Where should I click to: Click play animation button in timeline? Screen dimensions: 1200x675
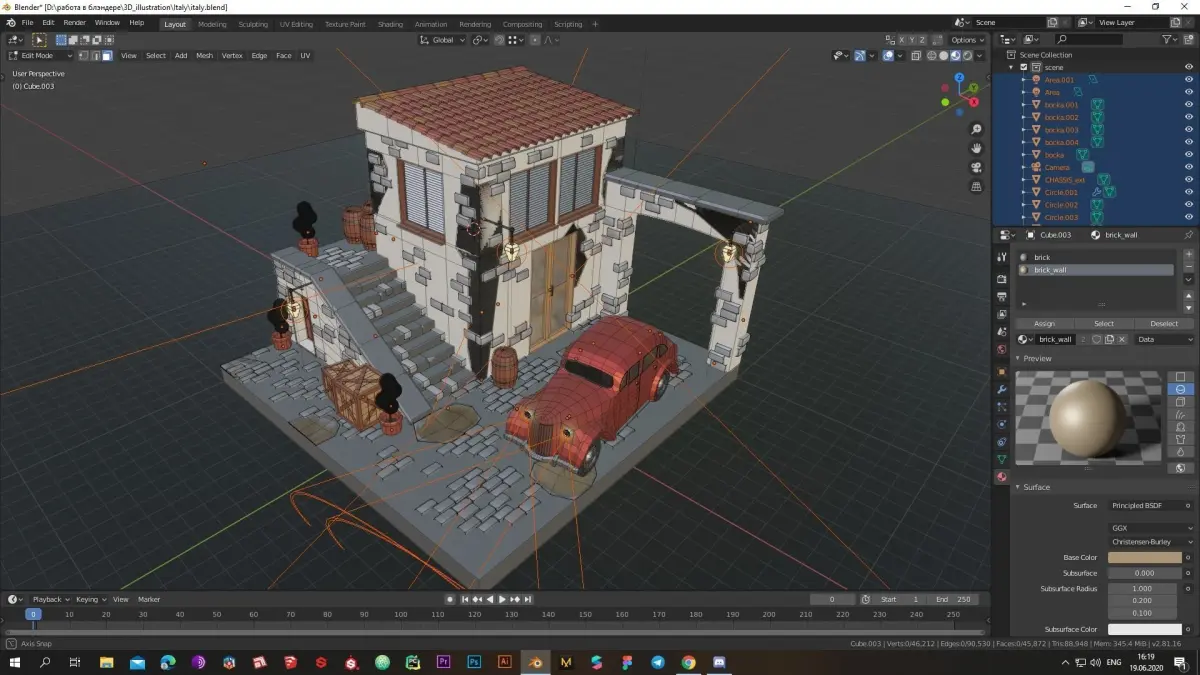(x=502, y=599)
